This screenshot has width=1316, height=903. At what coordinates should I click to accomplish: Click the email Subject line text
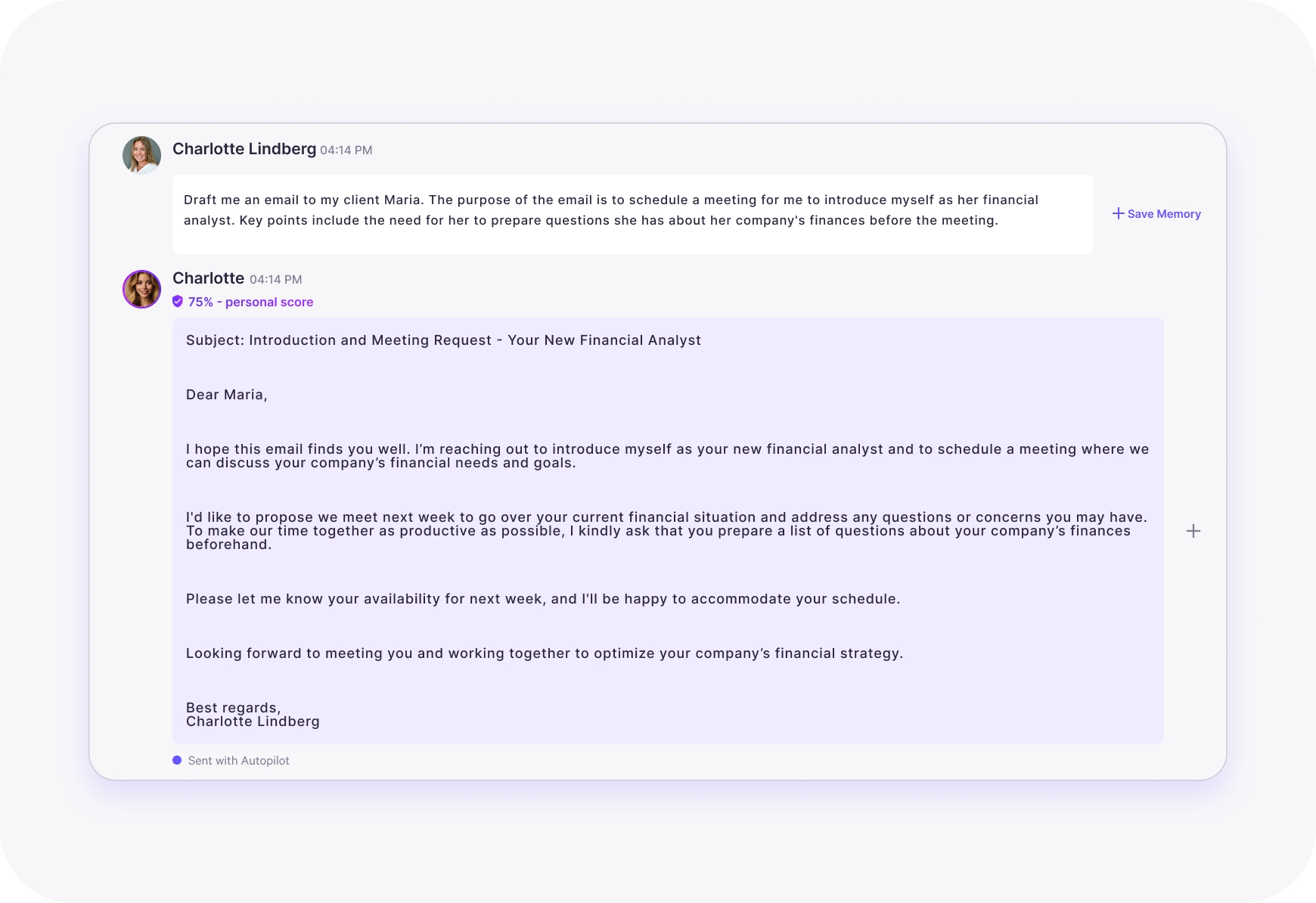pyautogui.click(x=443, y=340)
